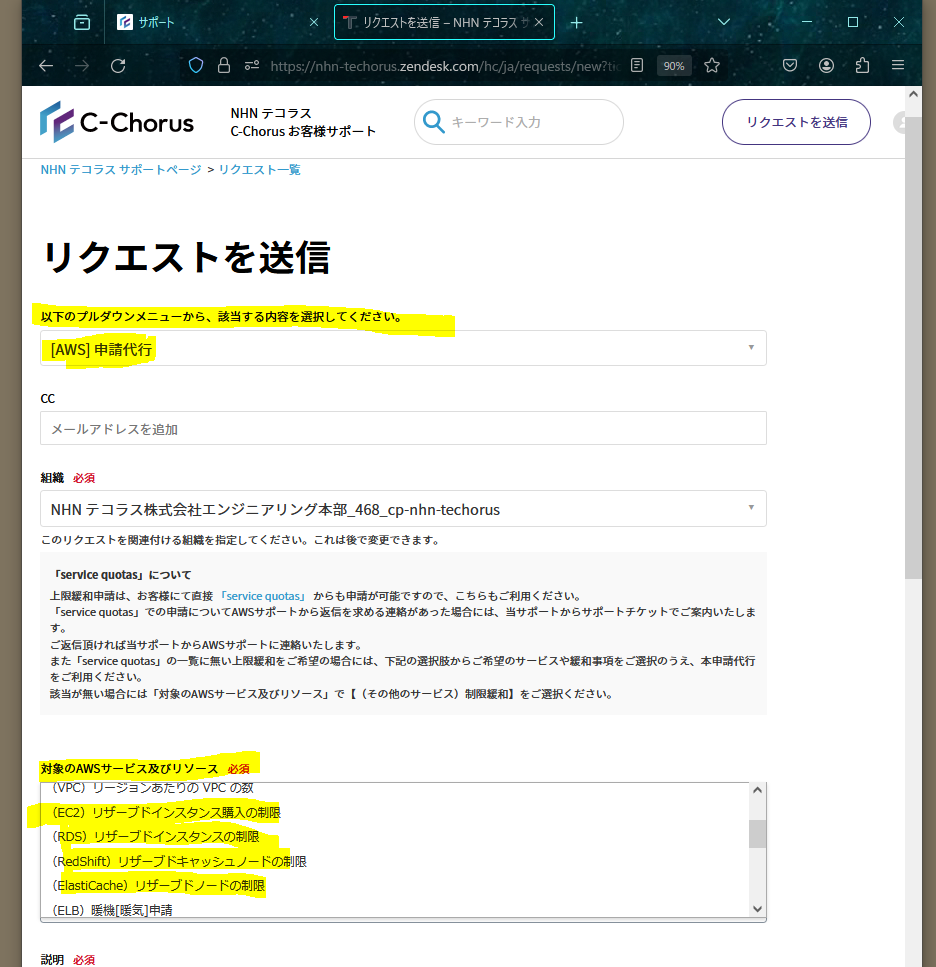This screenshot has width=936, height=967.
Task: Click the リクエストを送信 header button
Action: 796,122
